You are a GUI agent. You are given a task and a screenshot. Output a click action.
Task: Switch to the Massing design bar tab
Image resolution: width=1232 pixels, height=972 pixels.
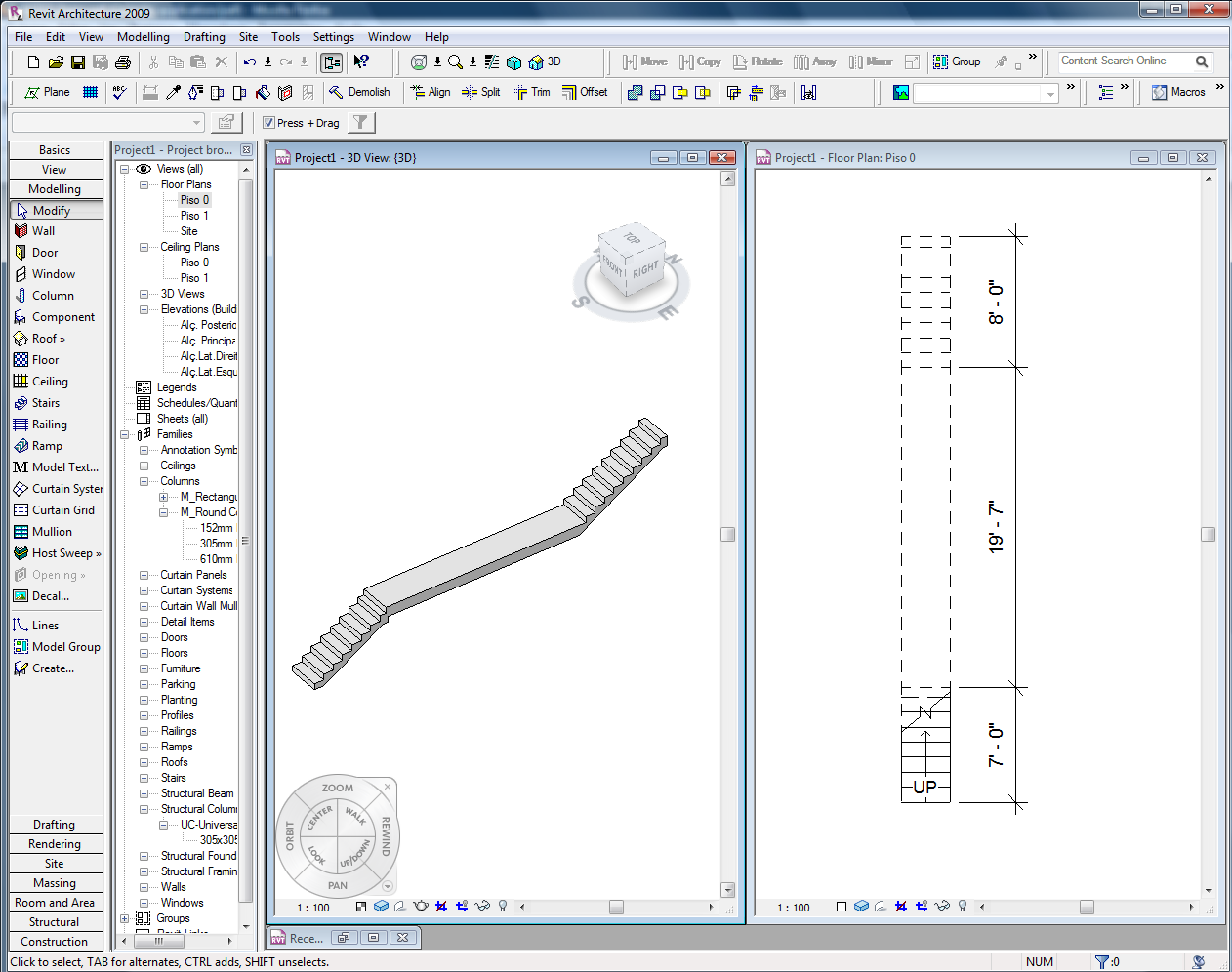click(x=56, y=883)
